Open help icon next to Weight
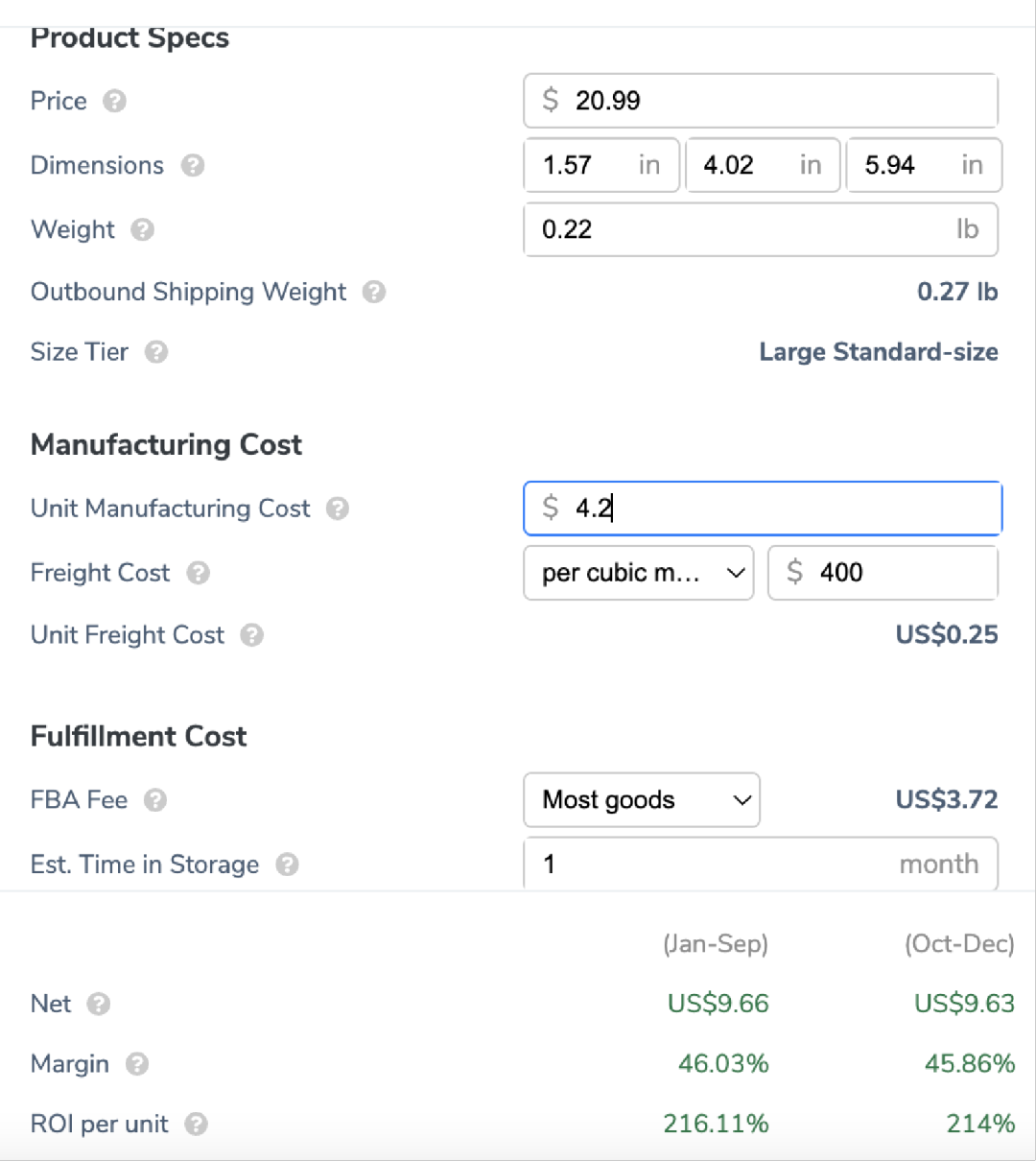This screenshot has width=1036, height=1161. click(143, 229)
